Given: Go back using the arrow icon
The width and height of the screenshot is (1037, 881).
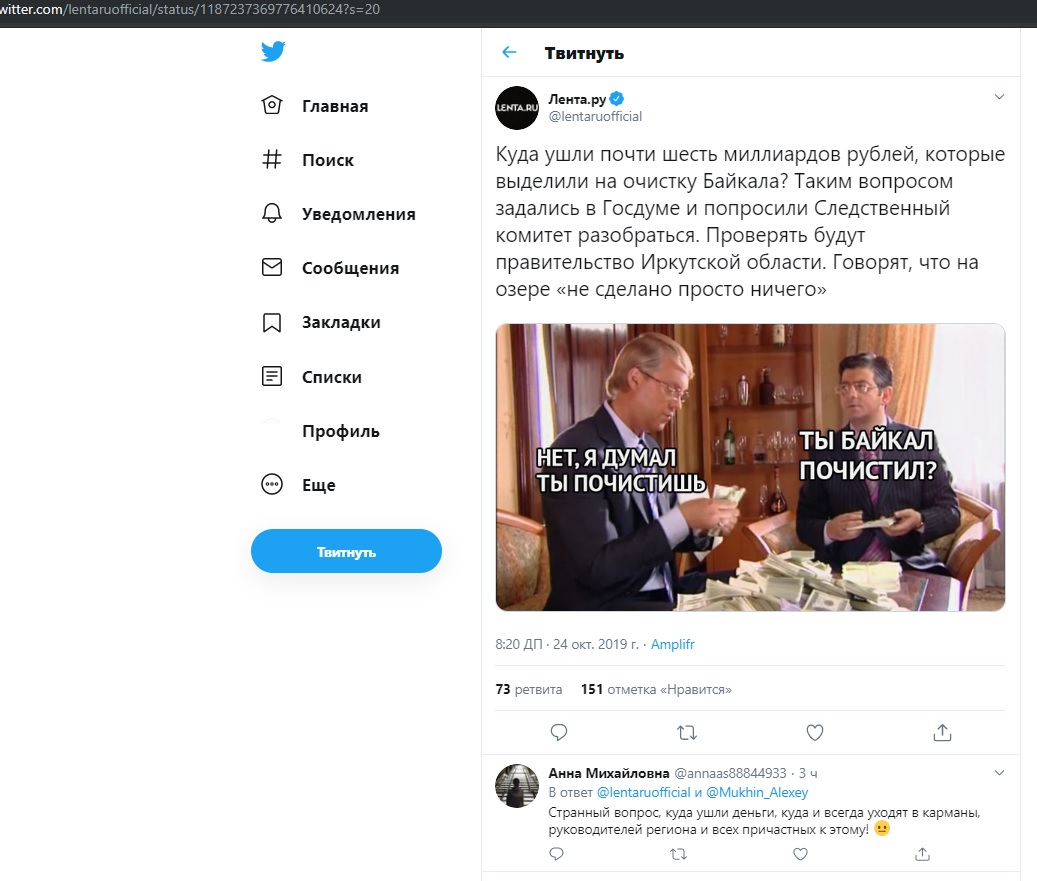Looking at the screenshot, I should point(509,53).
